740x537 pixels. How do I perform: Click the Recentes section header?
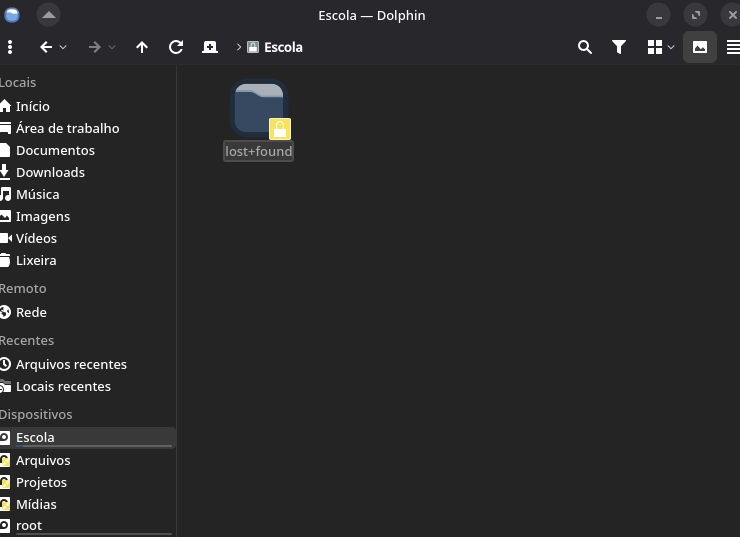pos(27,340)
